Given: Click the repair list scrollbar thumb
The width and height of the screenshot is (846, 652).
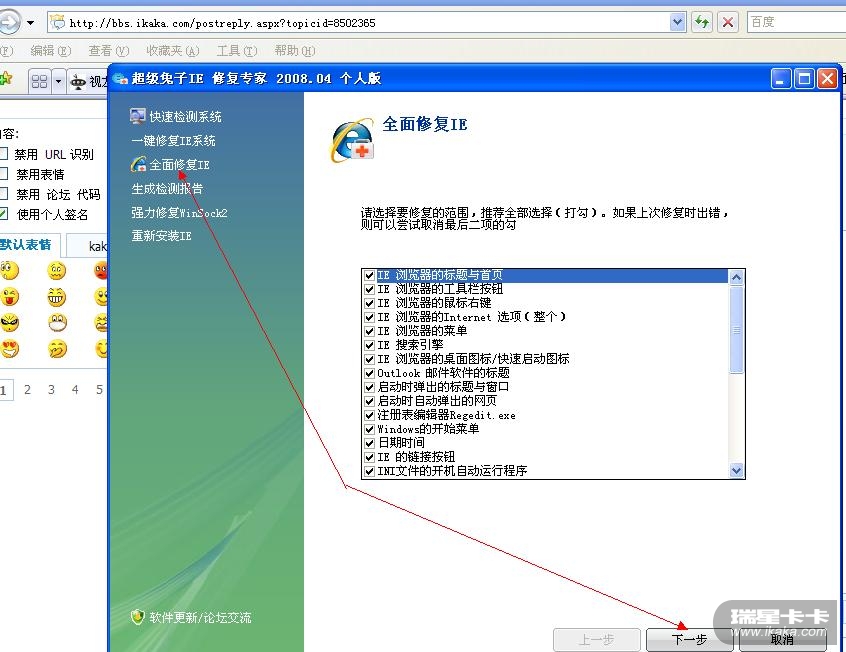Looking at the screenshot, I should [x=736, y=329].
